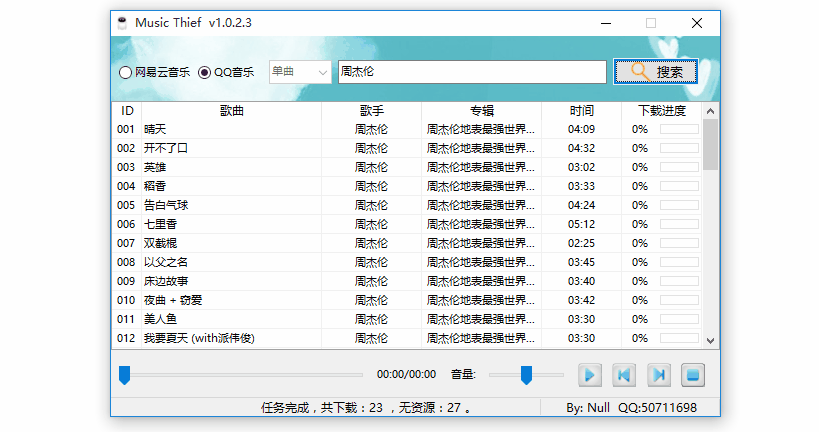
Task: Select the song 稻香
Action: pos(155,186)
